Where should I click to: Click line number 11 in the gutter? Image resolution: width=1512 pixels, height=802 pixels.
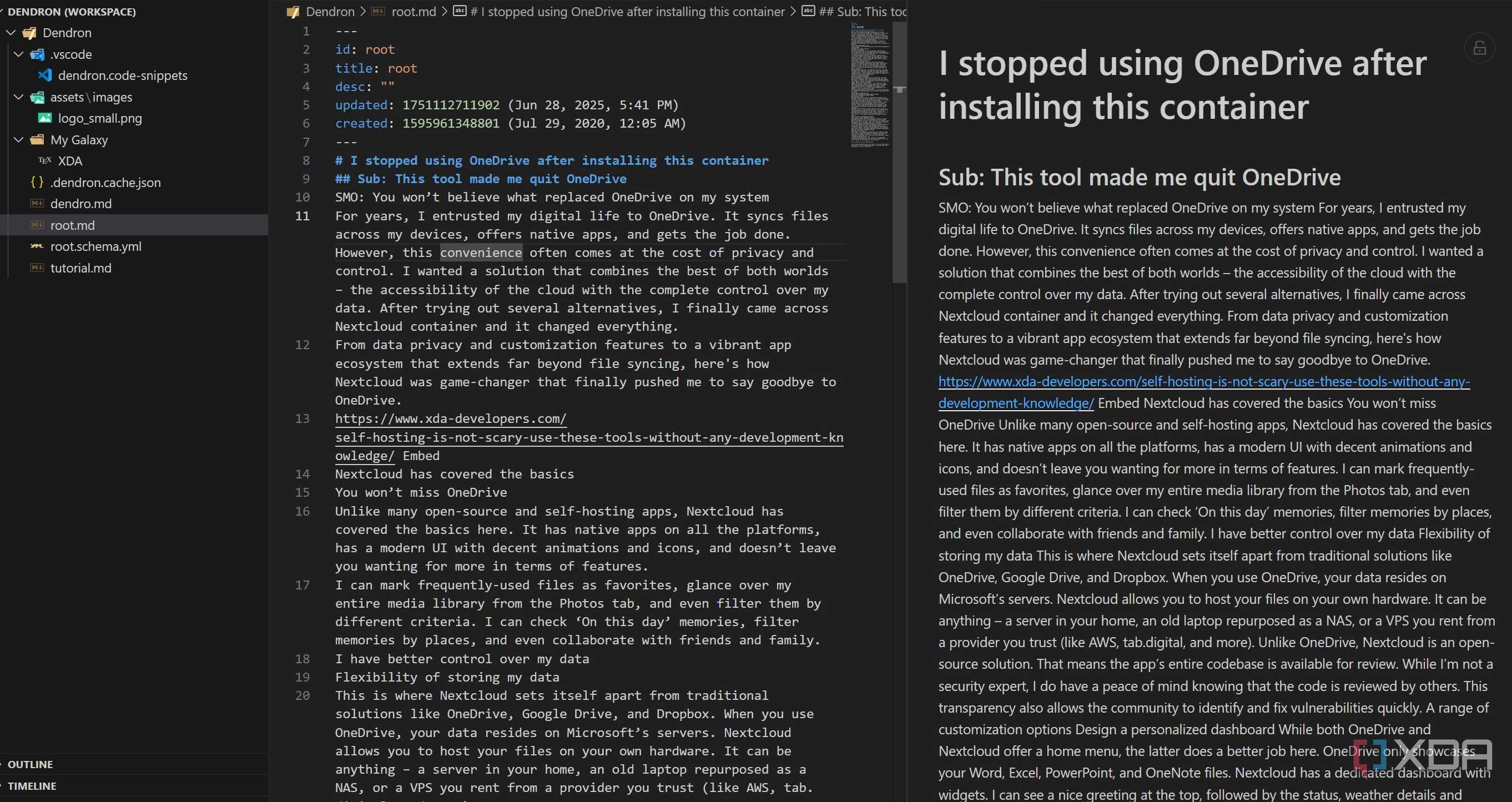click(303, 216)
